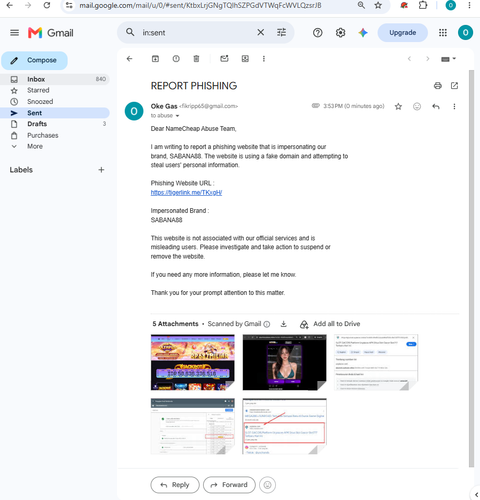Open Gmail settings gear
480x500 pixels.
click(x=340, y=33)
